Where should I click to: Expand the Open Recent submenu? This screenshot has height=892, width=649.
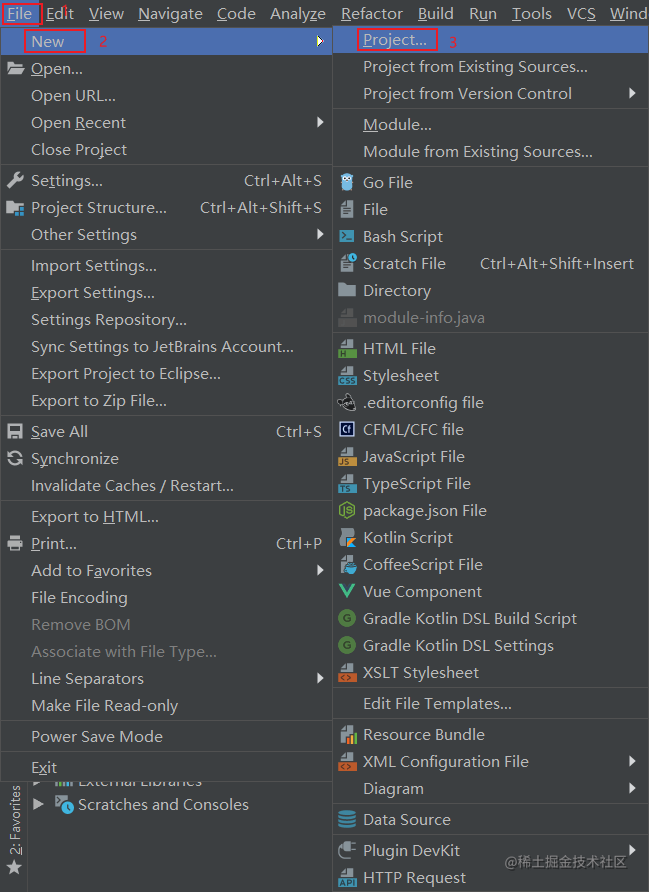tap(166, 122)
